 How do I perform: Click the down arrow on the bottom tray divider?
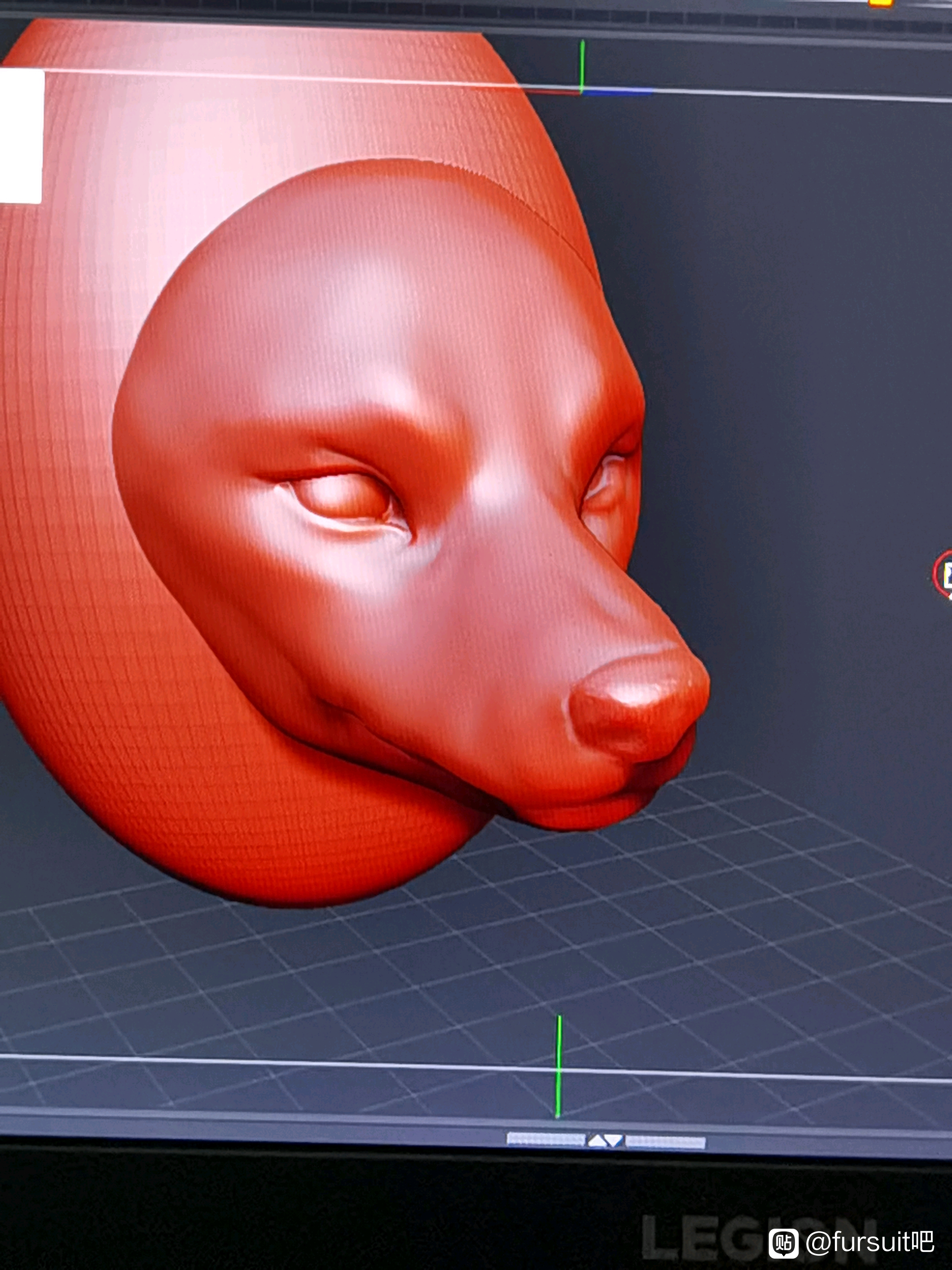coord(613,1140)
